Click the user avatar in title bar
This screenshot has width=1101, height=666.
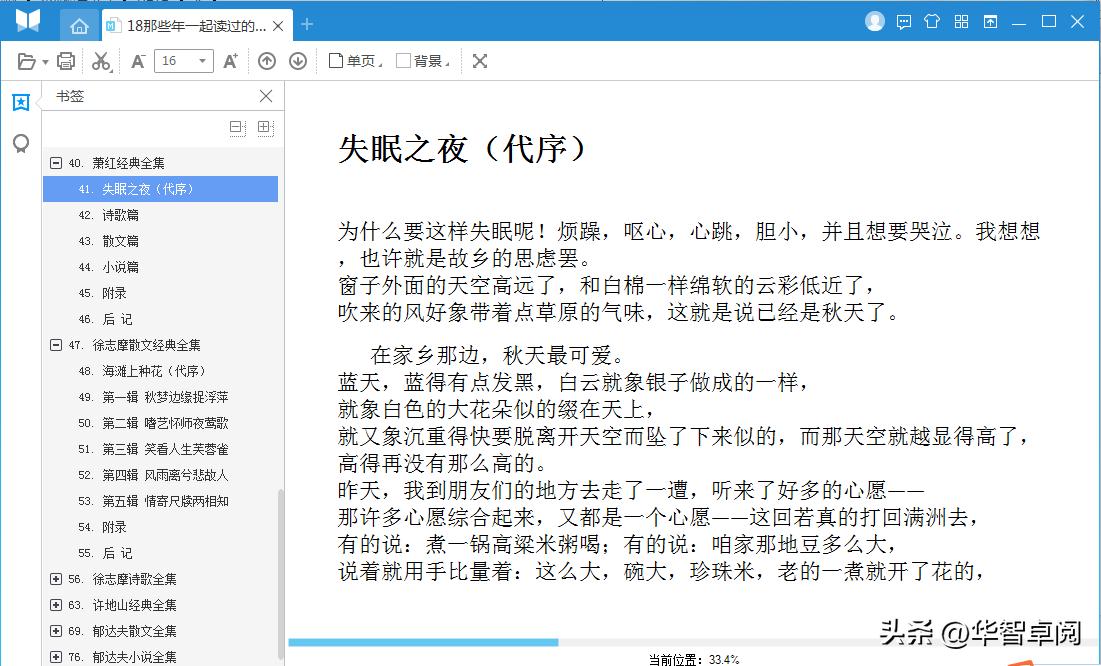point(874,20)
